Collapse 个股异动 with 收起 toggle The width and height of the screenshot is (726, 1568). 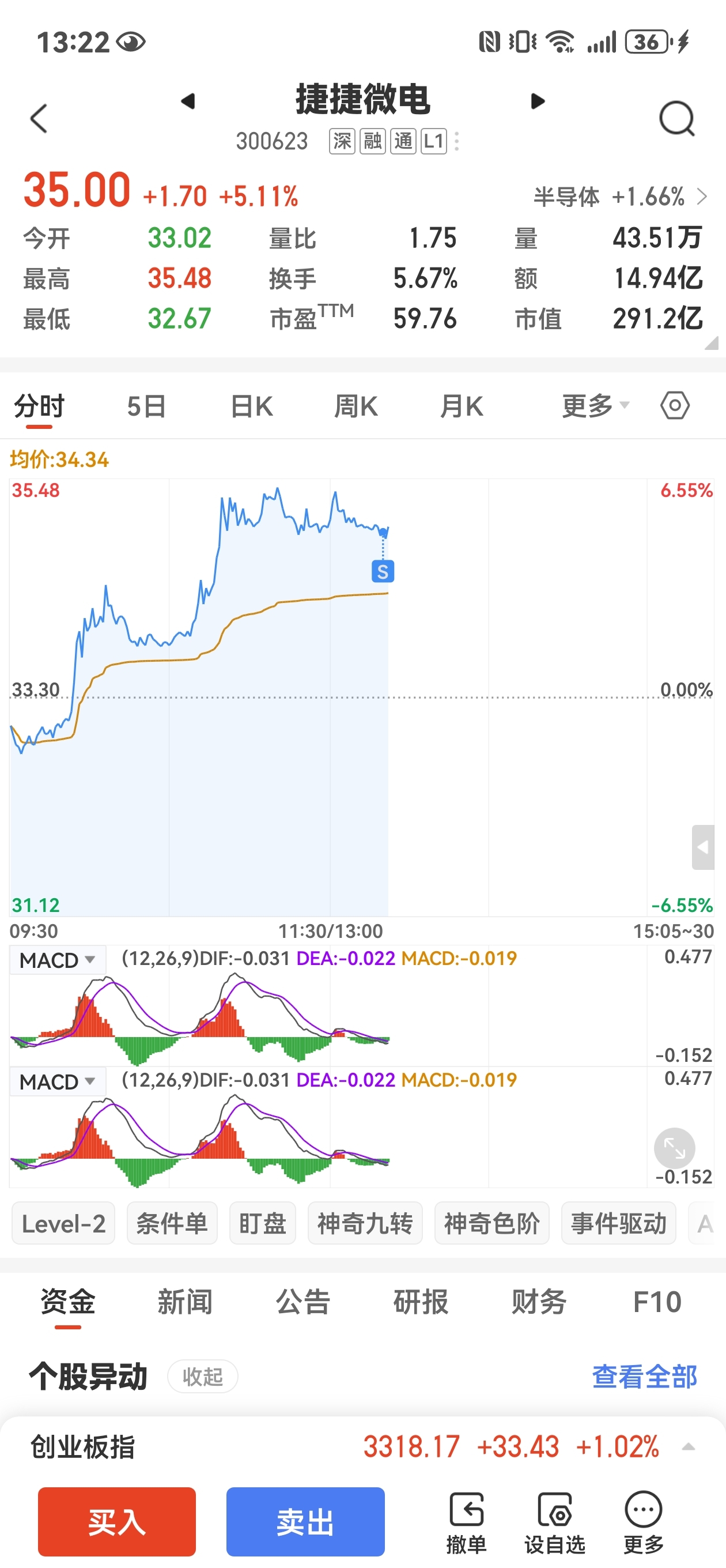(x=203, y=1377)
